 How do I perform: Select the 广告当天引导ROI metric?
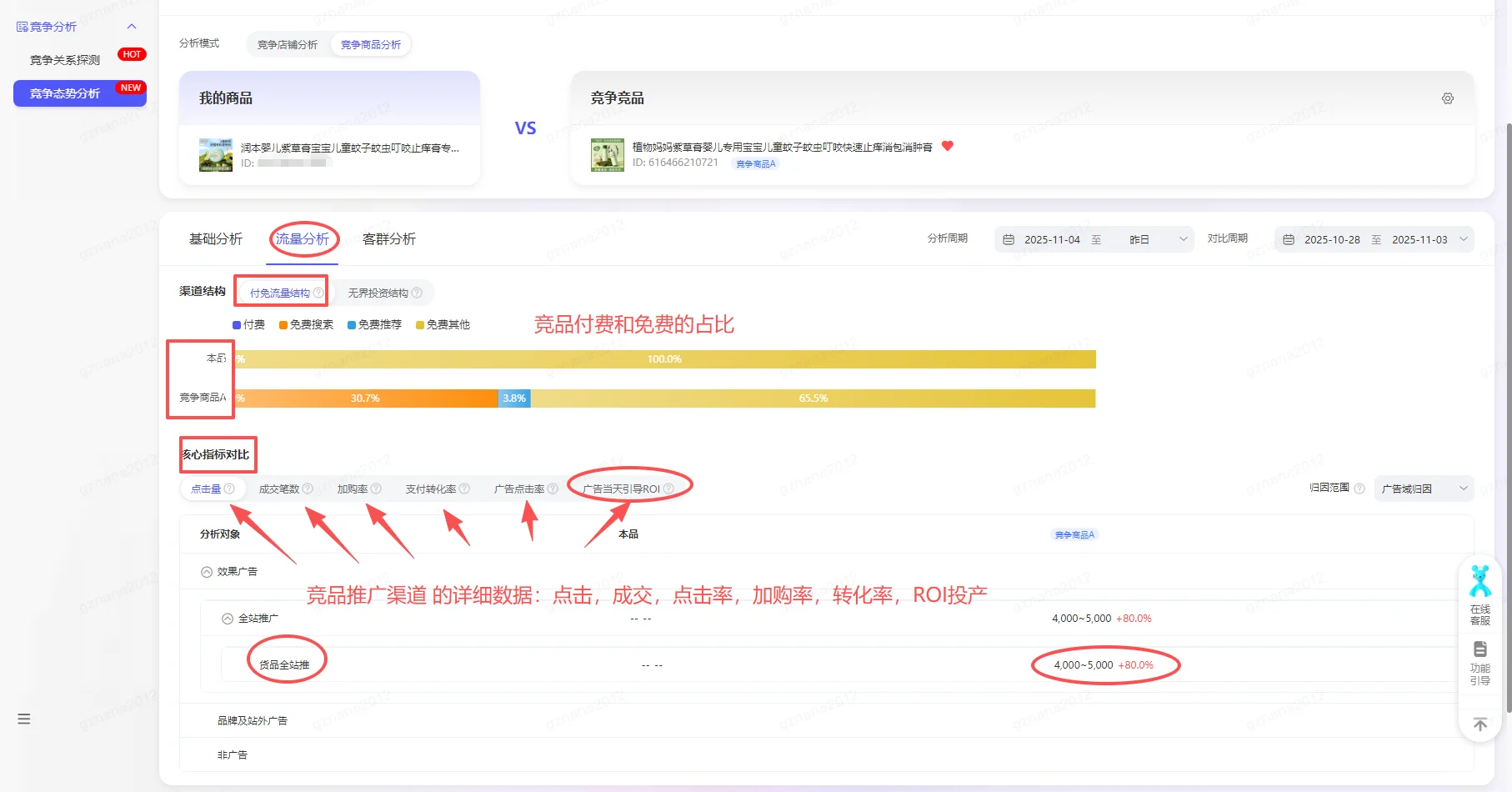coord(620,488)
